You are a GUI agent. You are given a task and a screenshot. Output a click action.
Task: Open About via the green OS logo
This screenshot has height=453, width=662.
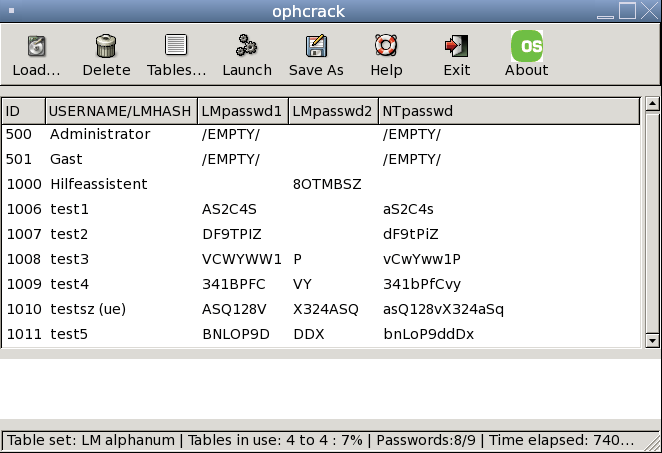(526, 46)
